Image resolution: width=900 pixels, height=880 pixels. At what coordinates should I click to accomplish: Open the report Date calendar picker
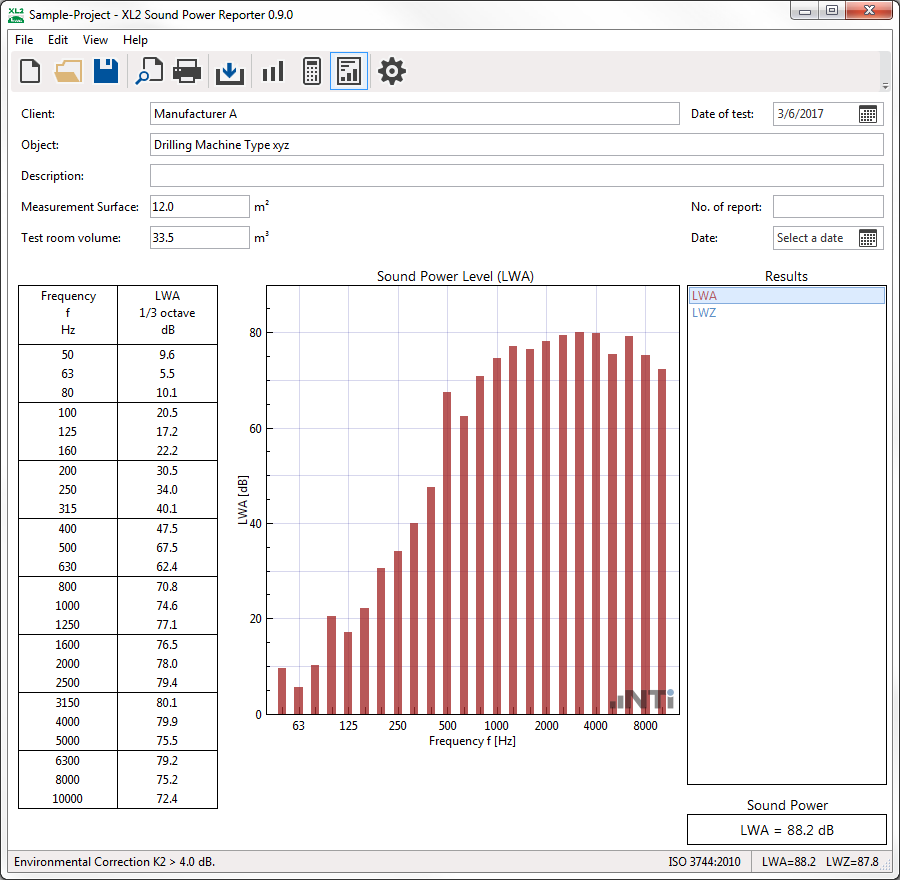click(868, 238)
